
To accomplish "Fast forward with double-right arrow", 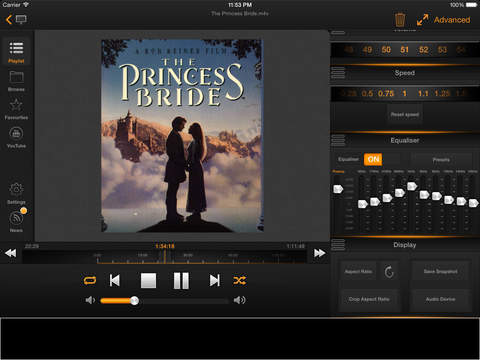I will [319, 253].
